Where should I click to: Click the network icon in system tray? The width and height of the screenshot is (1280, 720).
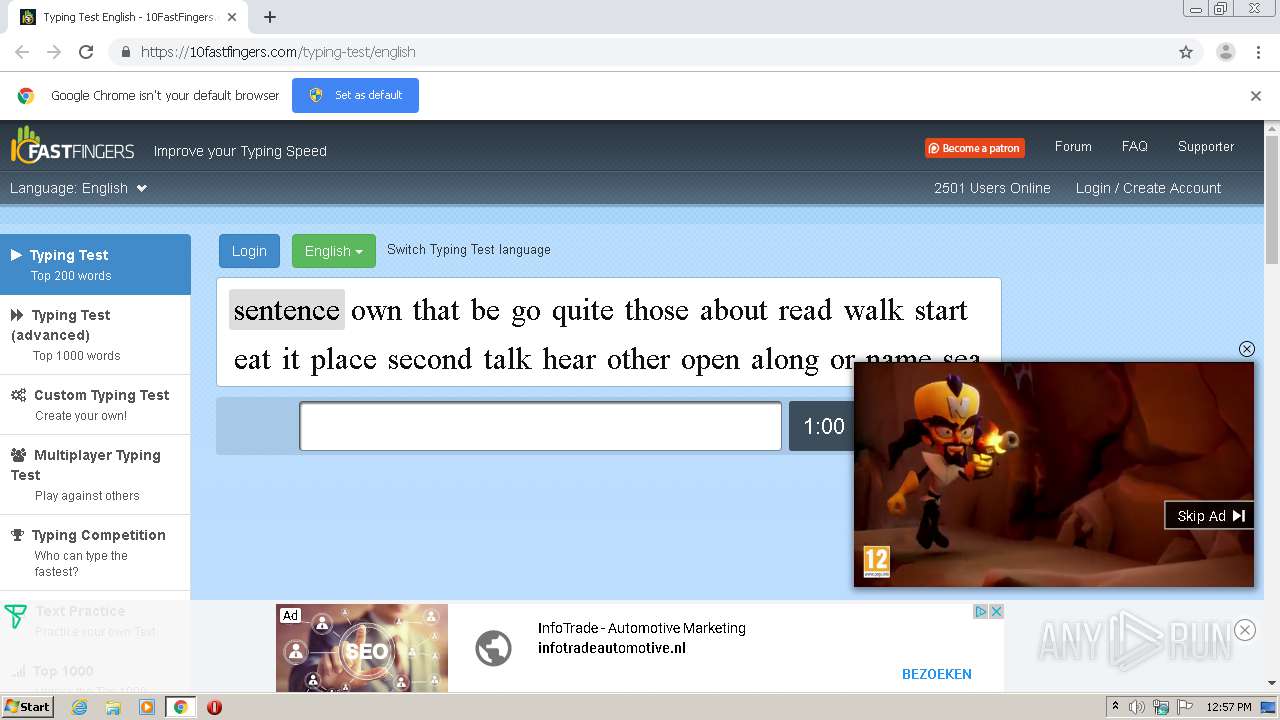[x=1161, y=707]
